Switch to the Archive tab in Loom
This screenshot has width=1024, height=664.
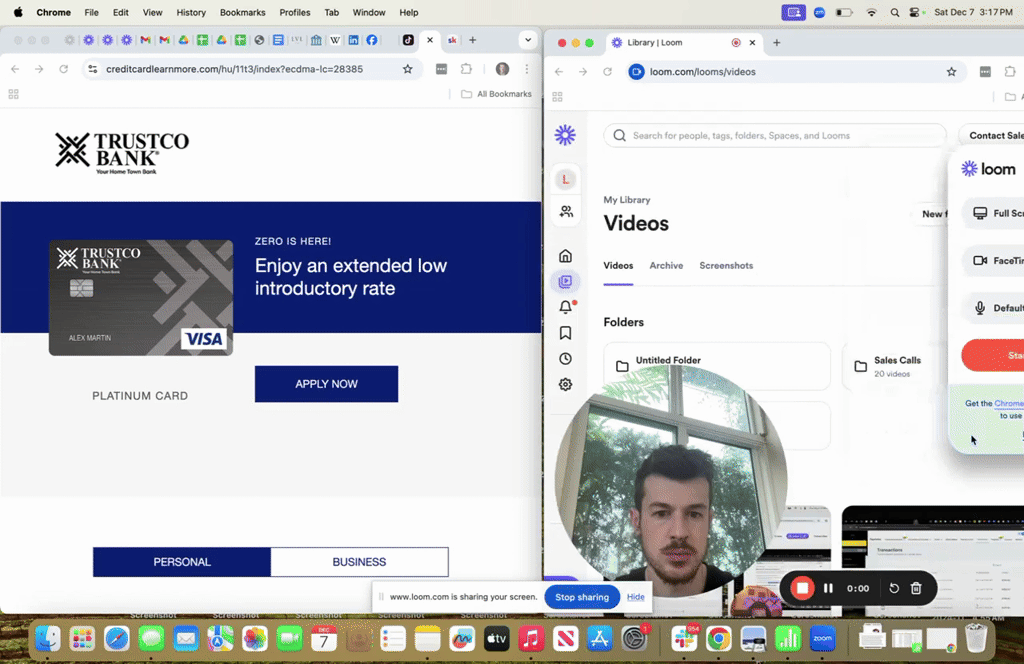[666, 266]
